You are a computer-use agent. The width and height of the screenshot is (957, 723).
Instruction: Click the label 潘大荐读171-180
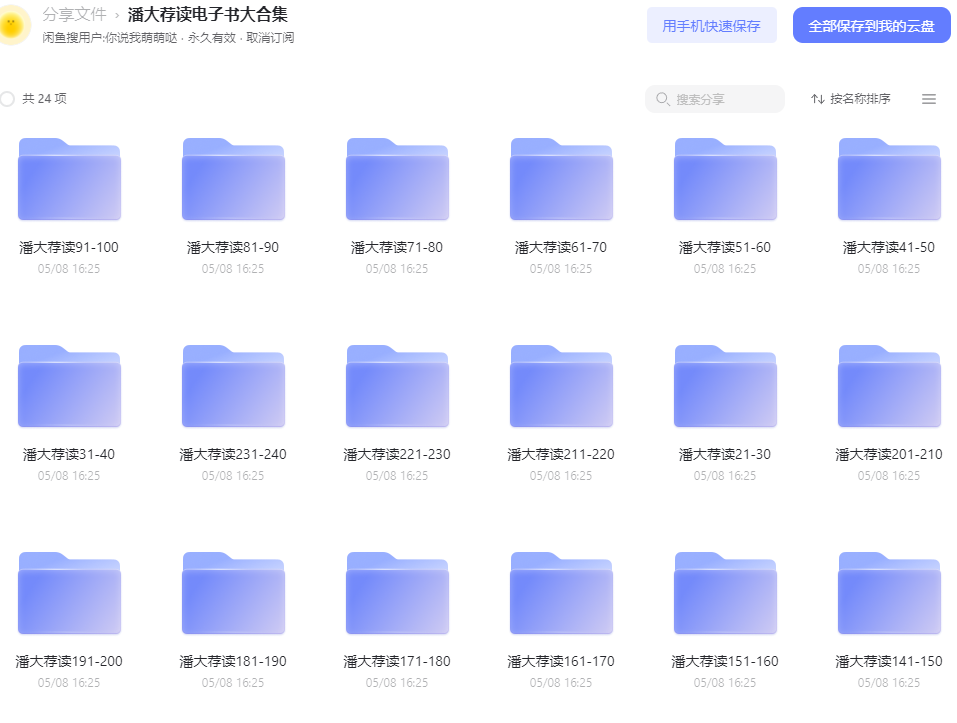tap(397, 661)
